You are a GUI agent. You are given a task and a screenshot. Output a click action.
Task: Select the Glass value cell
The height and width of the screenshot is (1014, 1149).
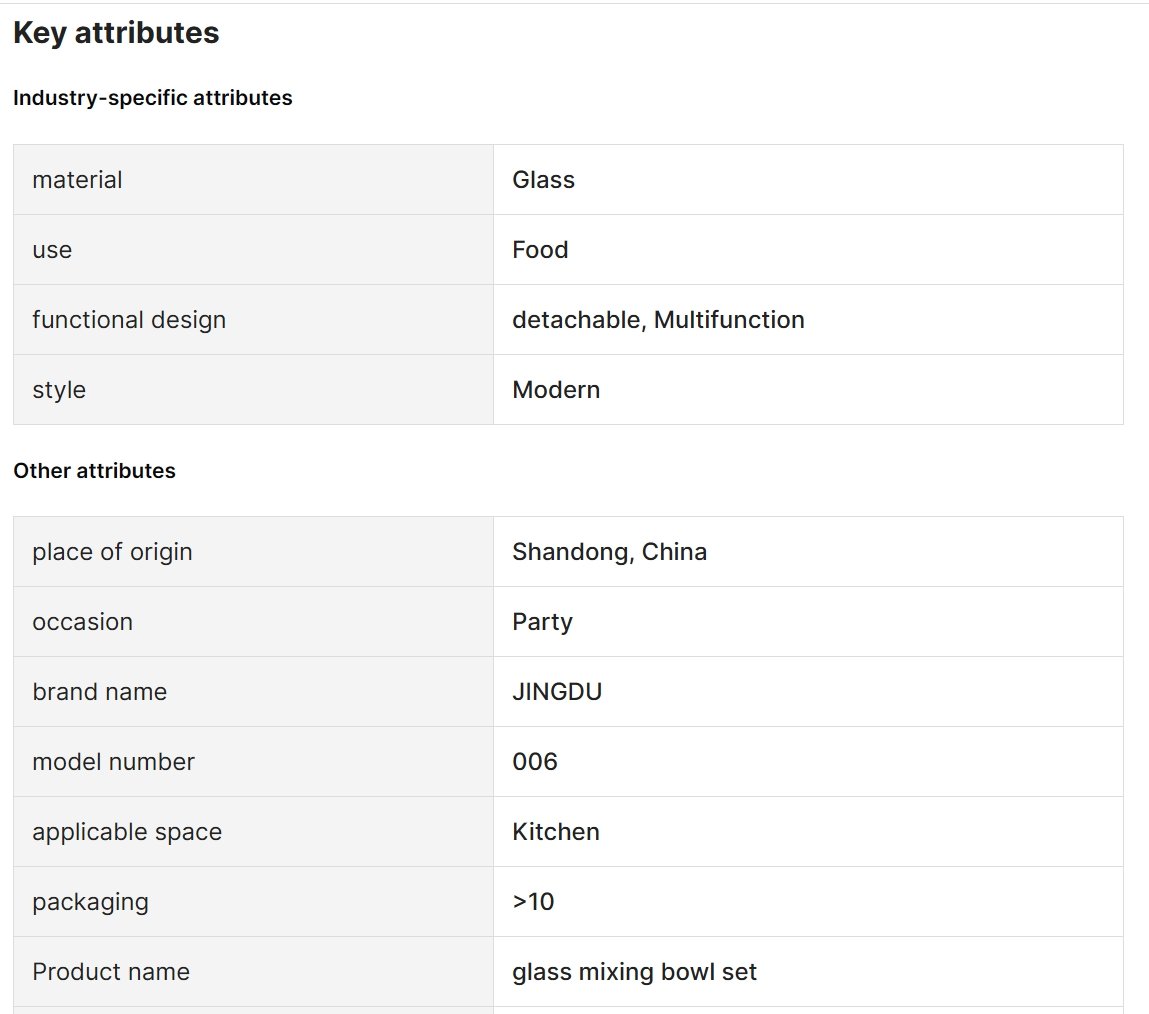[808, 180]
